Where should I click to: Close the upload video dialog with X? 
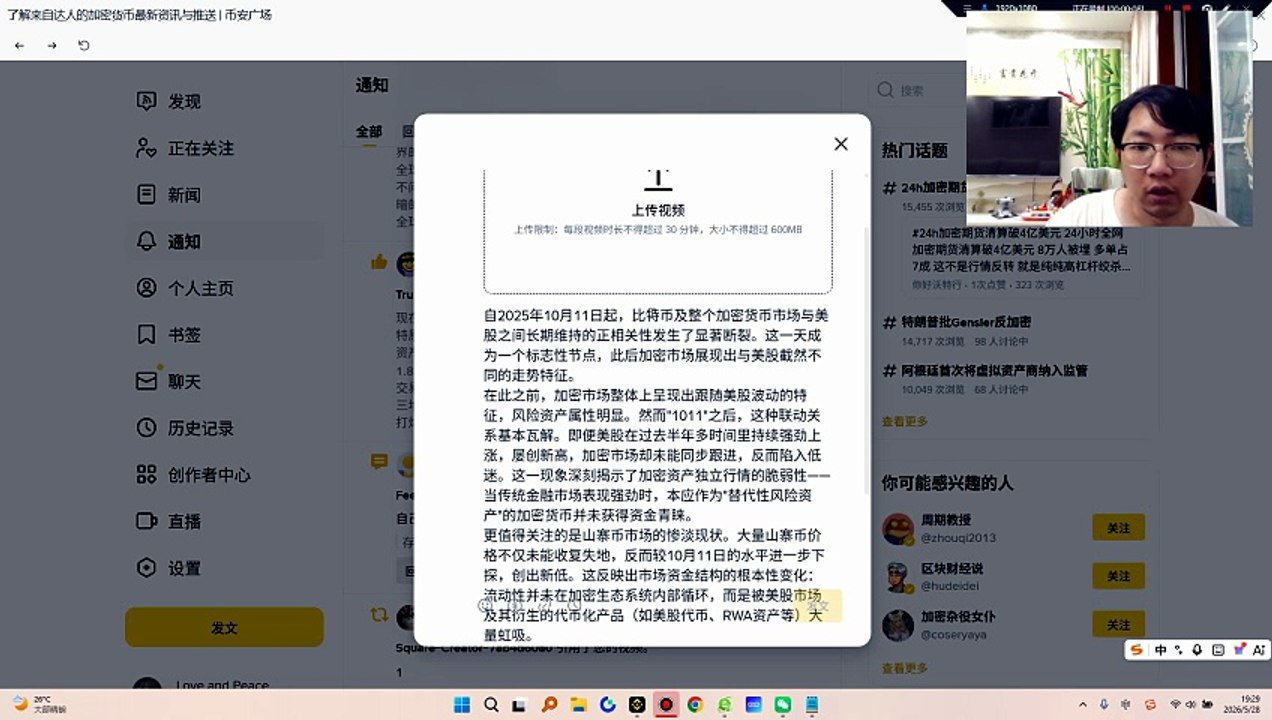click(x=841, y=144)
